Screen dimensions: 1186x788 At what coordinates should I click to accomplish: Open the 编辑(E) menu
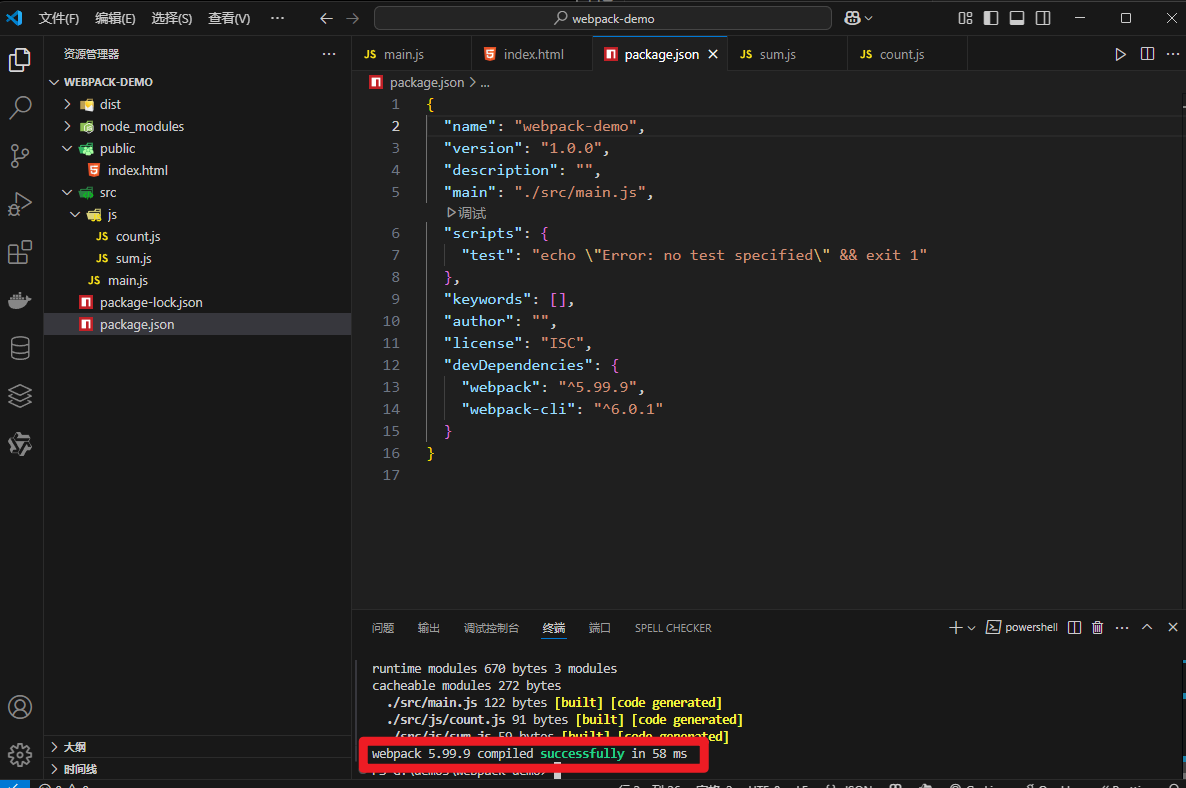(x=115, y=18)
